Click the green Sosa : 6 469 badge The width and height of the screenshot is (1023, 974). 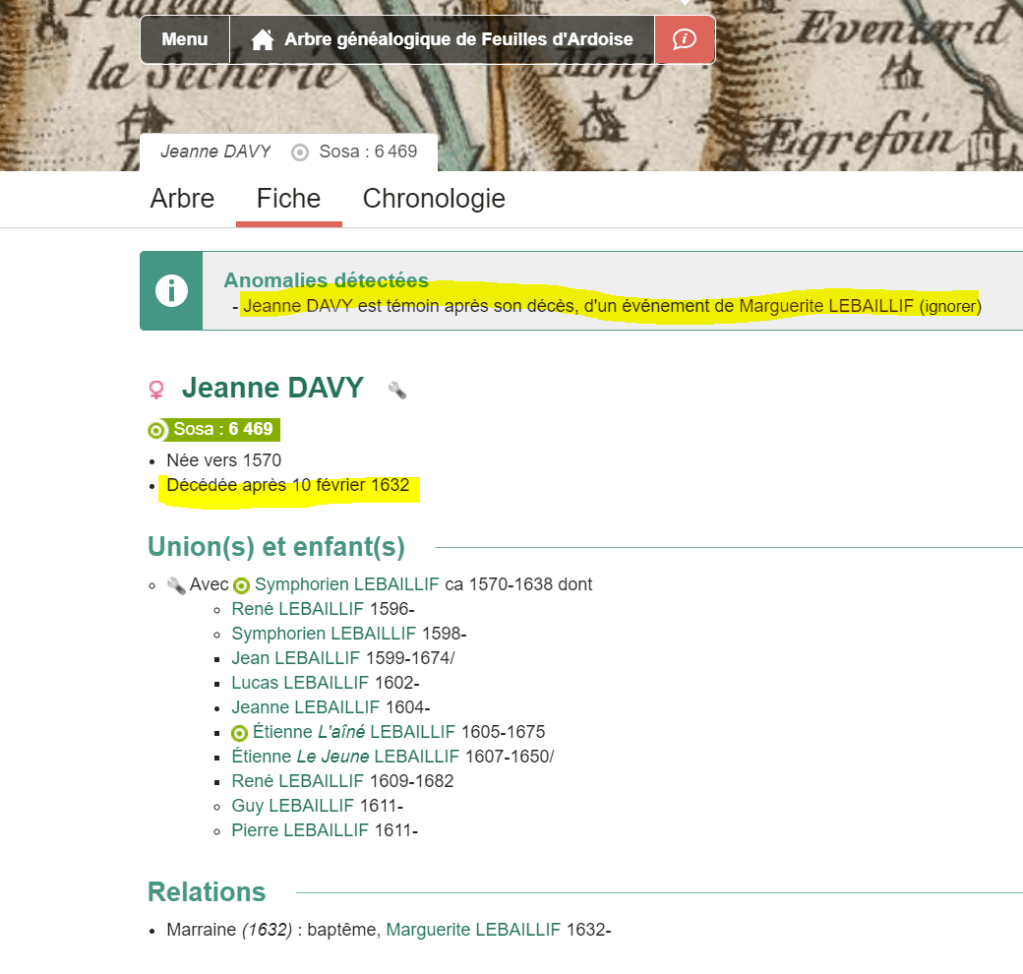pos(213,430)
